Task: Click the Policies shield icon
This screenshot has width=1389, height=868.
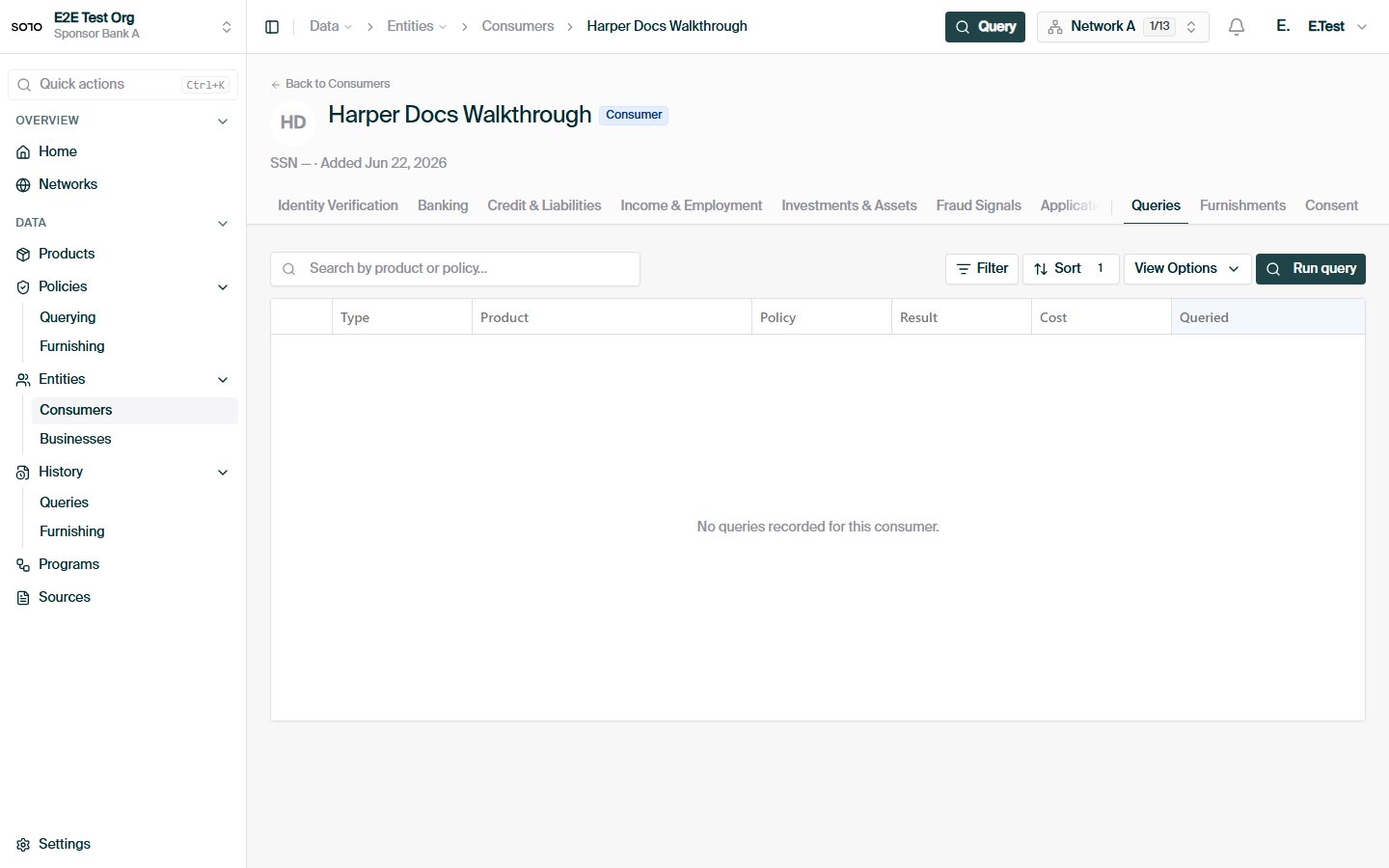Action: pyautogui.click(x=23, y=287)
